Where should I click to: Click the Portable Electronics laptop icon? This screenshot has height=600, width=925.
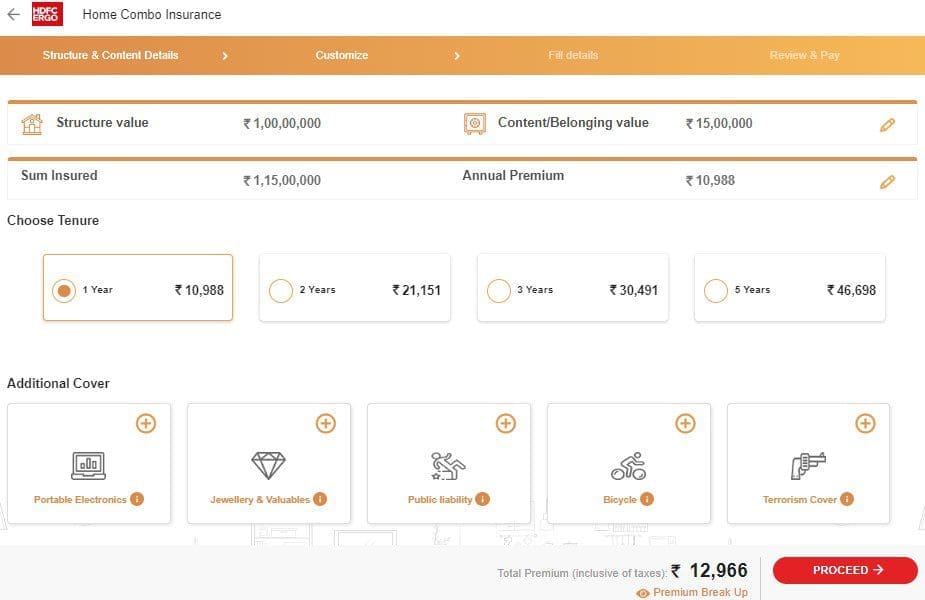click(x=88, y=465)
